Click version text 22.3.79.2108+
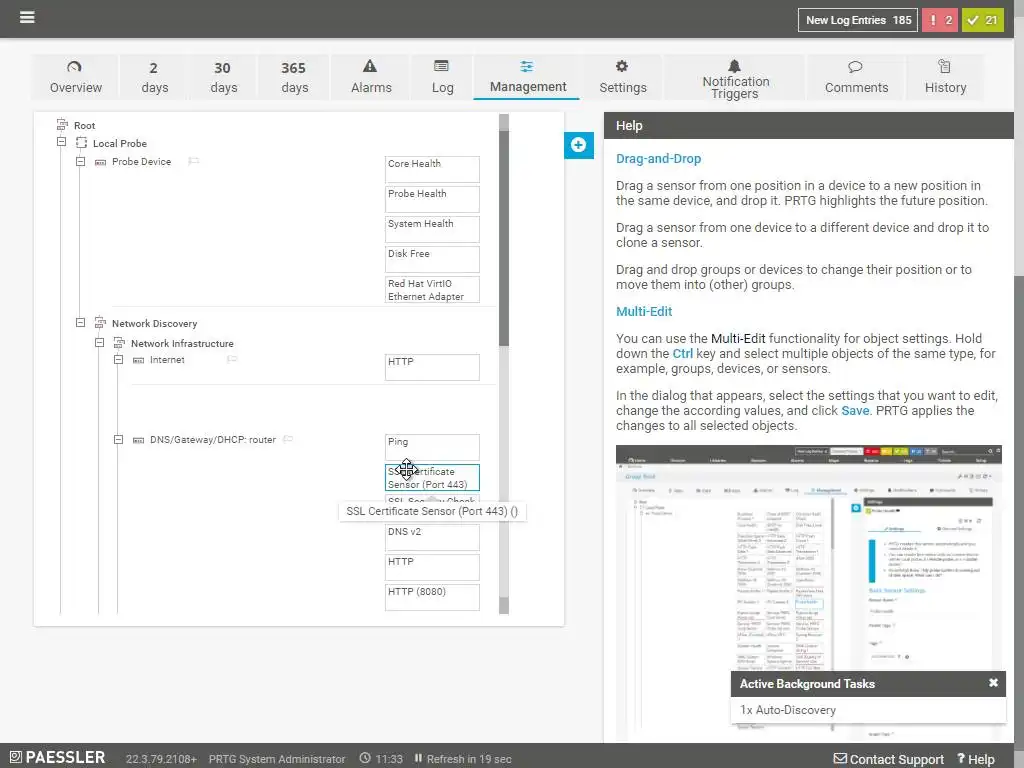Screen dimensions: 1024x768 coord(161,759)
